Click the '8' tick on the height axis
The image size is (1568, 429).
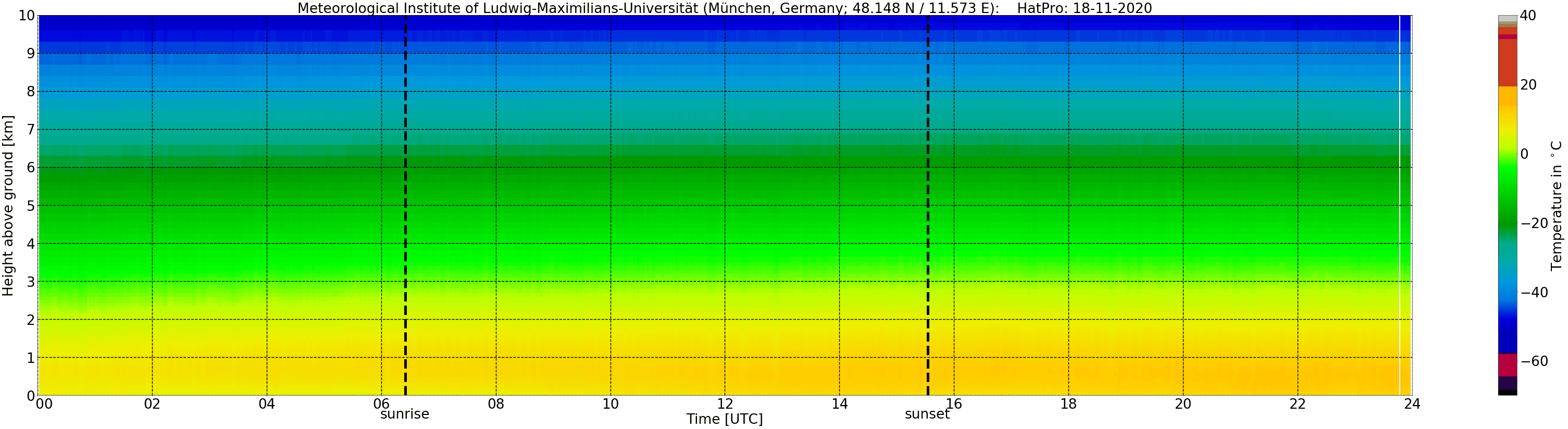pyautogui.click(x=30, y=91)
